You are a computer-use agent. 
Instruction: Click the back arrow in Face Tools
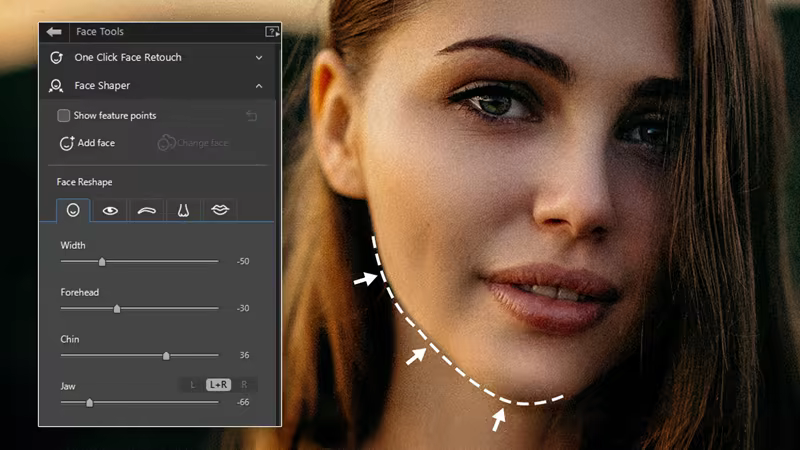[x=54, y=32]
